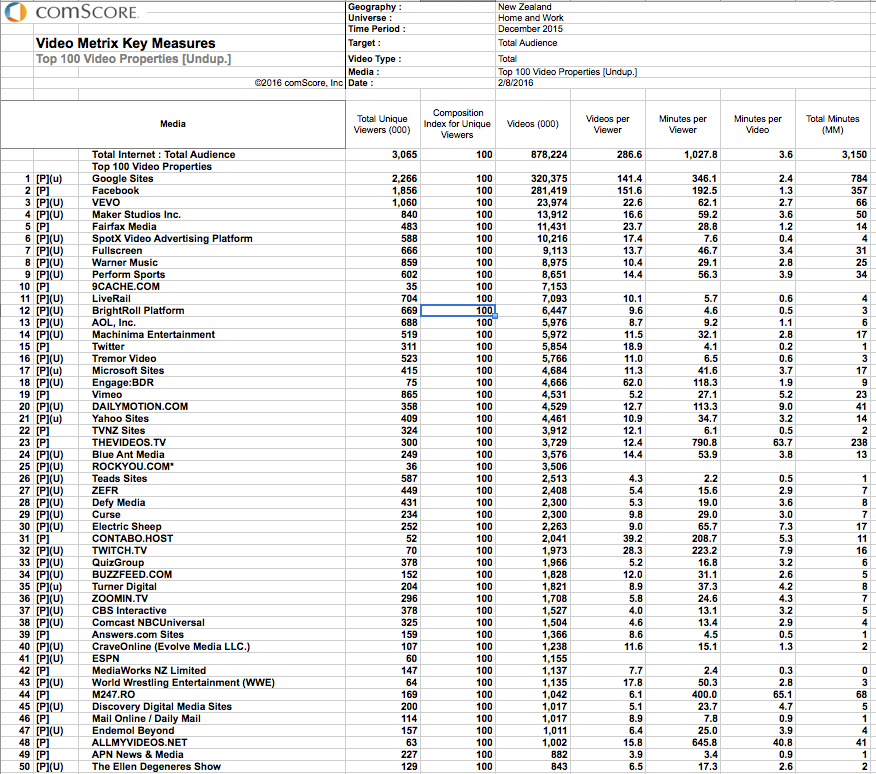The height and width of the screenshot is (774, 876).
Task: Select the Composition Index for Unique Viewers header
Action: (x=458, y=124)
